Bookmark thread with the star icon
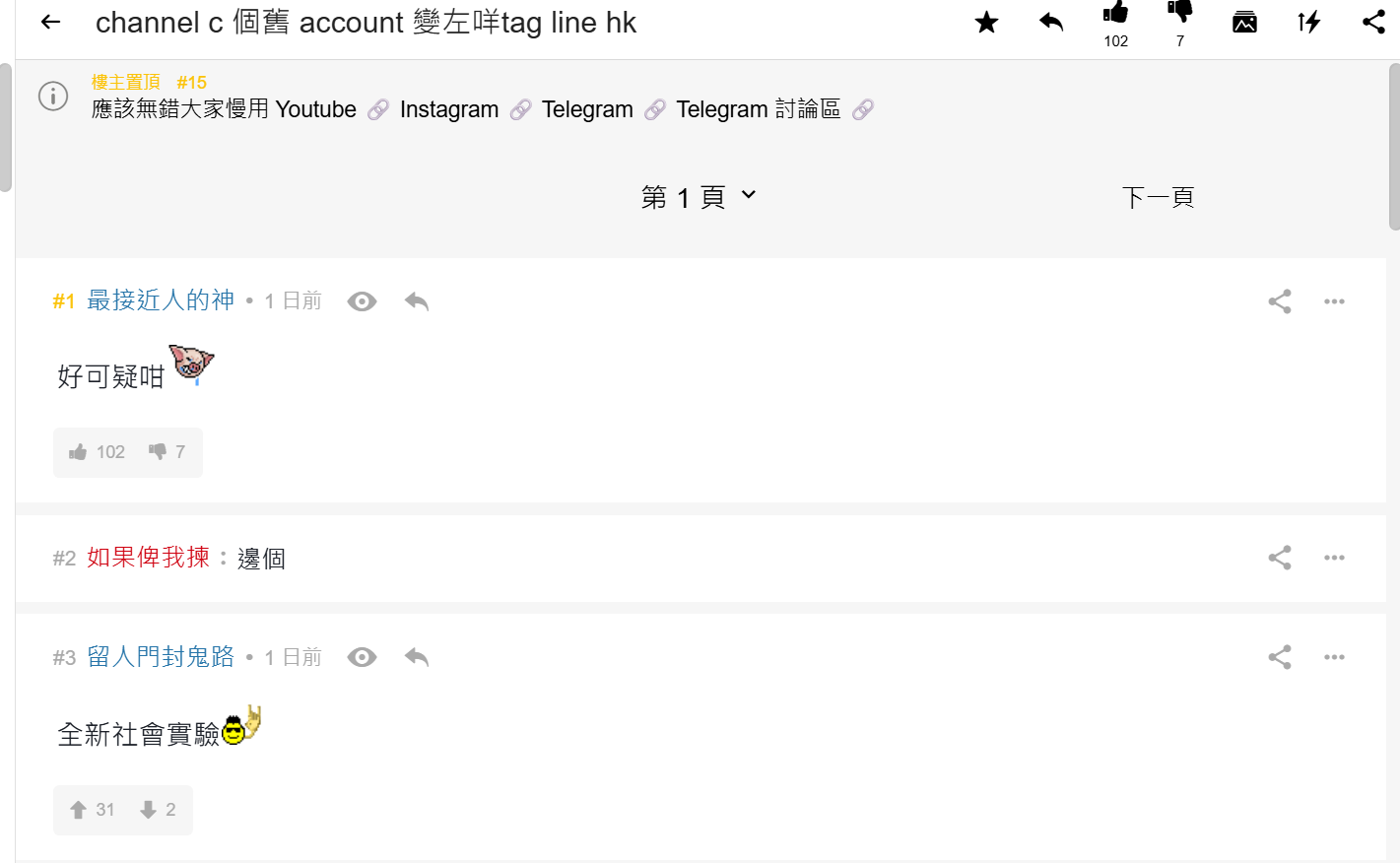This screenshot has height=863, width=1400. (x=986, y=22)
